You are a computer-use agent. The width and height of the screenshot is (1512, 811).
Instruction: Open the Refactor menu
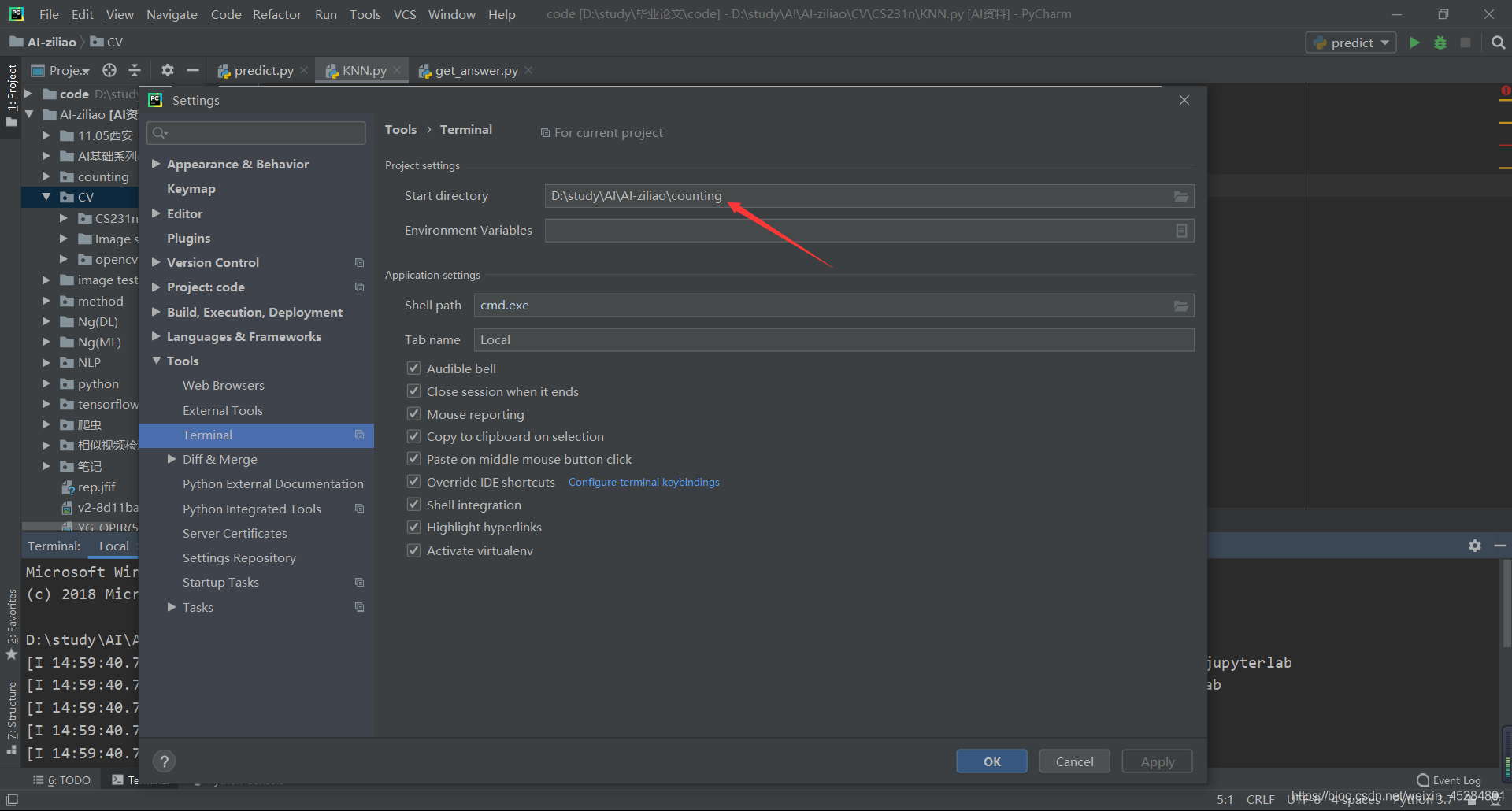(x=277, y=14)
